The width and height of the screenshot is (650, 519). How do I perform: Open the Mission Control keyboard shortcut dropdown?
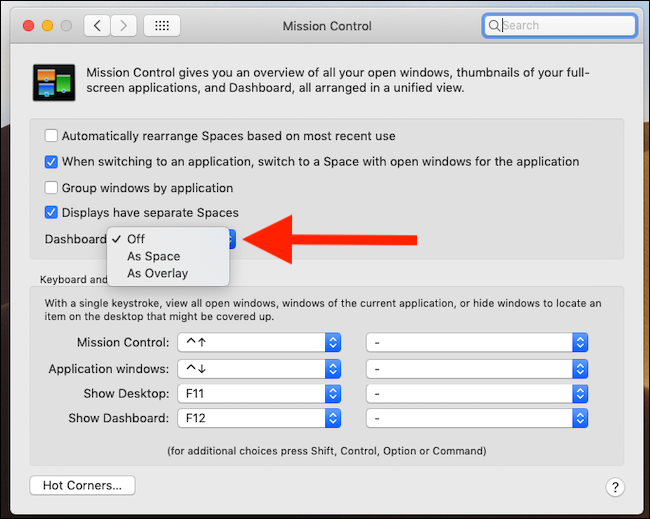pos(259,342)
